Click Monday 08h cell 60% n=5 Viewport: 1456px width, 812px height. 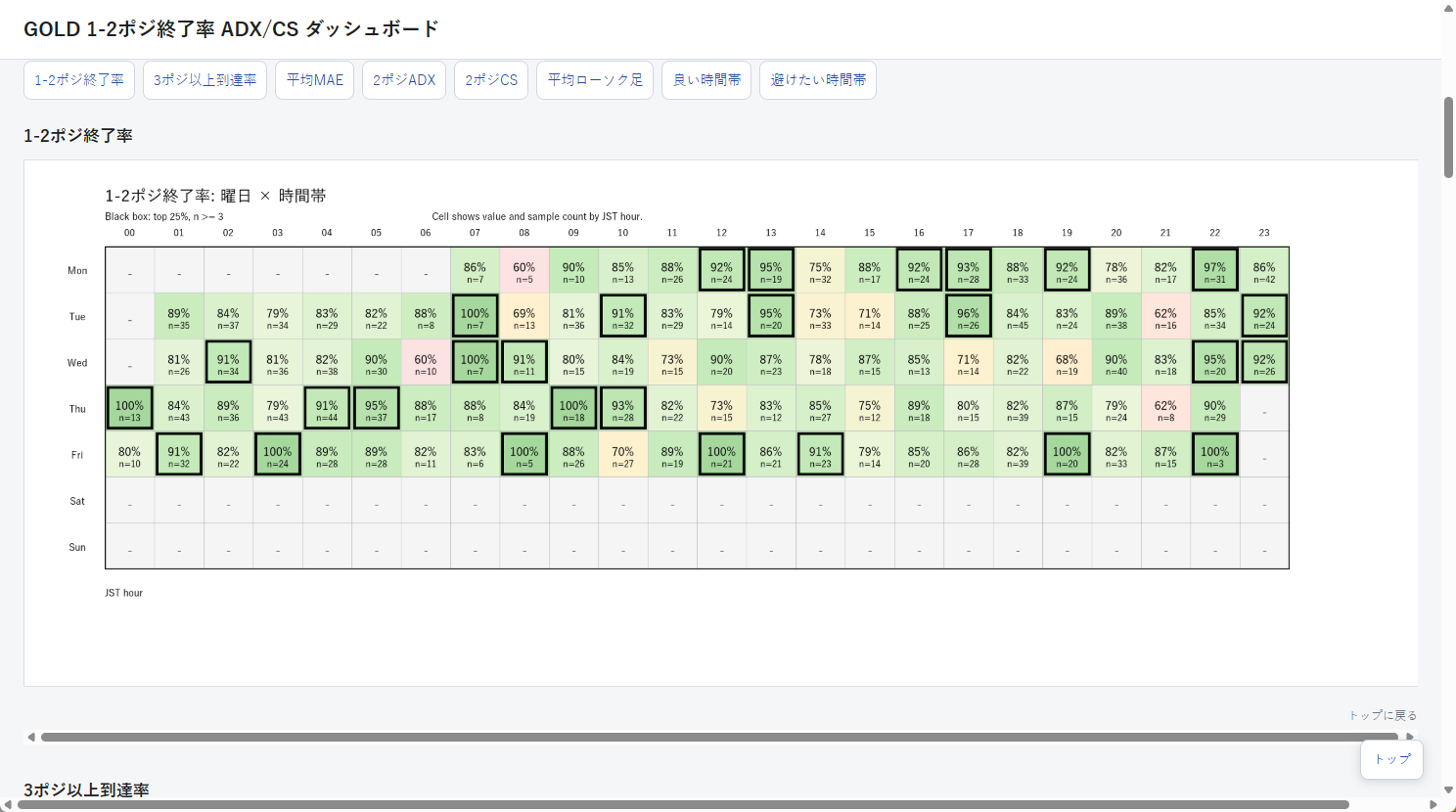523,270
